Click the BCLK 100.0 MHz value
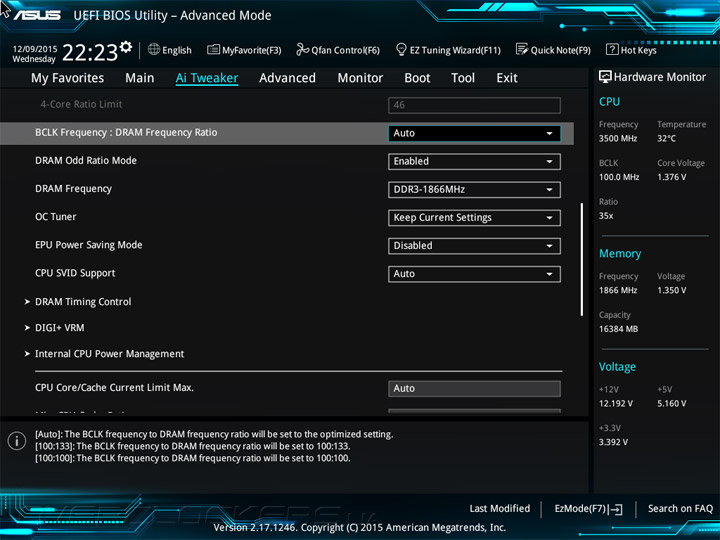The image size is (720, 540). tap(619, 177)
